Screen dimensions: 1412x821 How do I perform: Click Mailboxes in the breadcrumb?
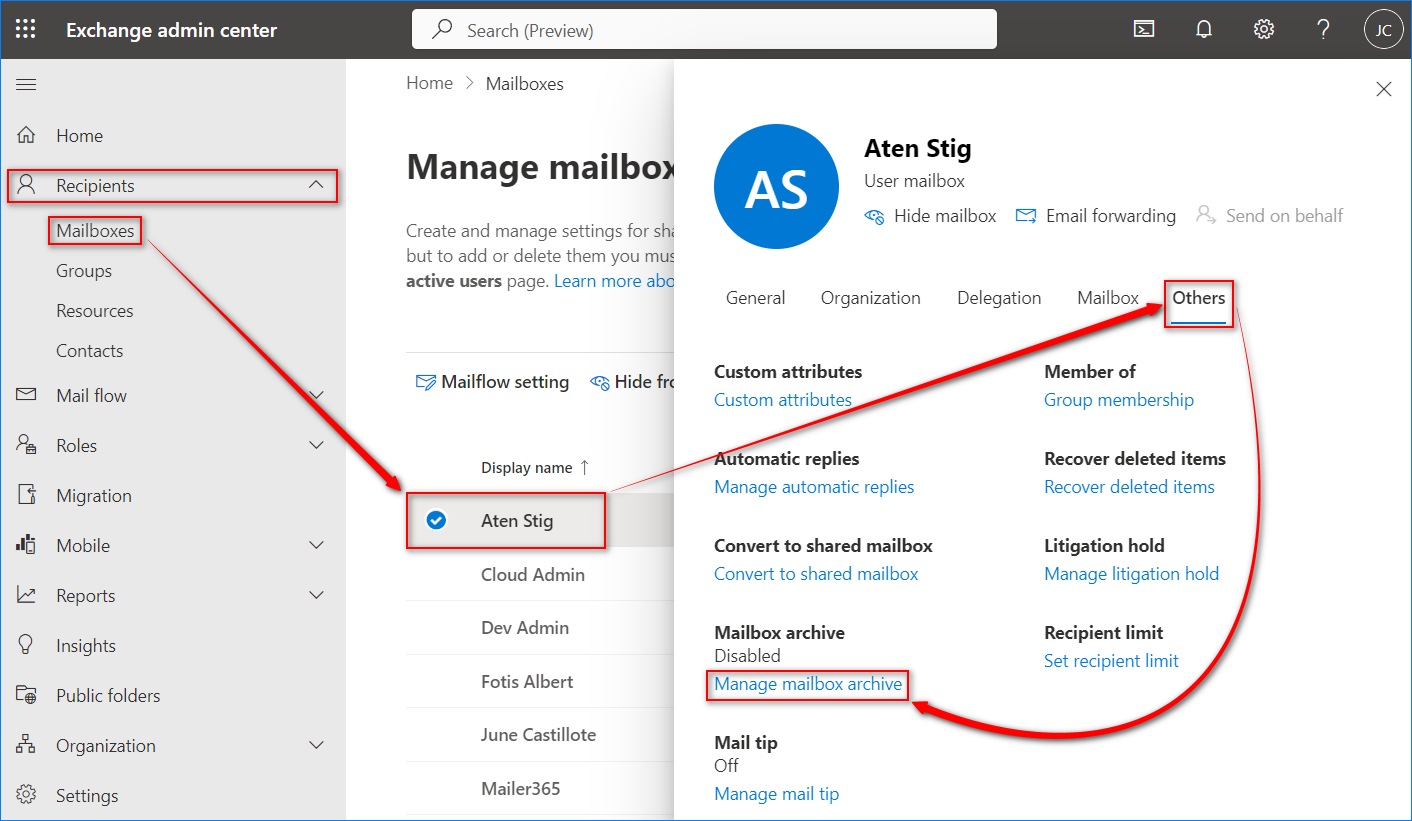tap(524, 84)
